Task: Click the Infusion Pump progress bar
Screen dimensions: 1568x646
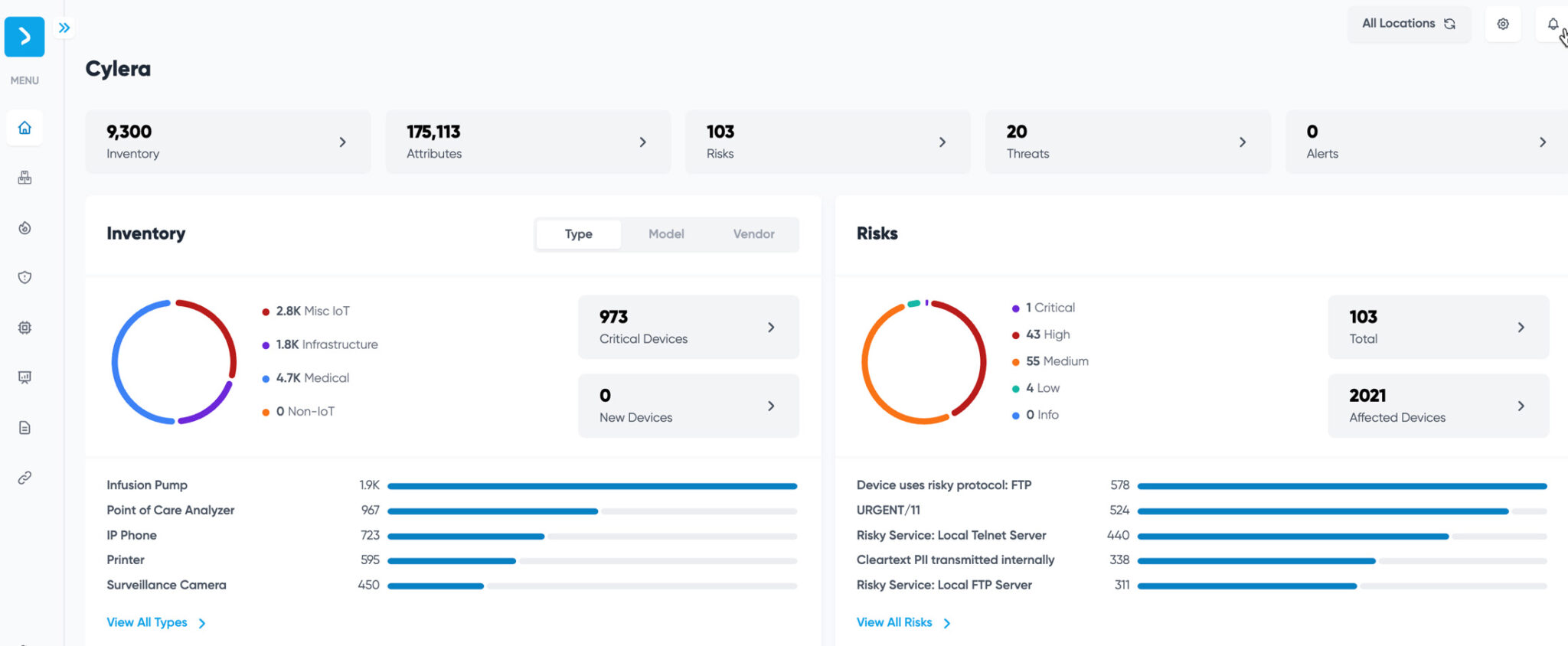Action: (x=592, y=486)
